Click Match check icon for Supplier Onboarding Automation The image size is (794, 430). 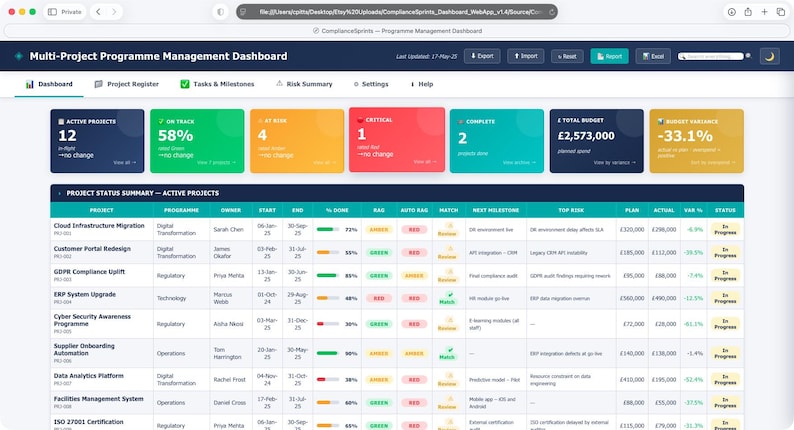pos(450,350)
